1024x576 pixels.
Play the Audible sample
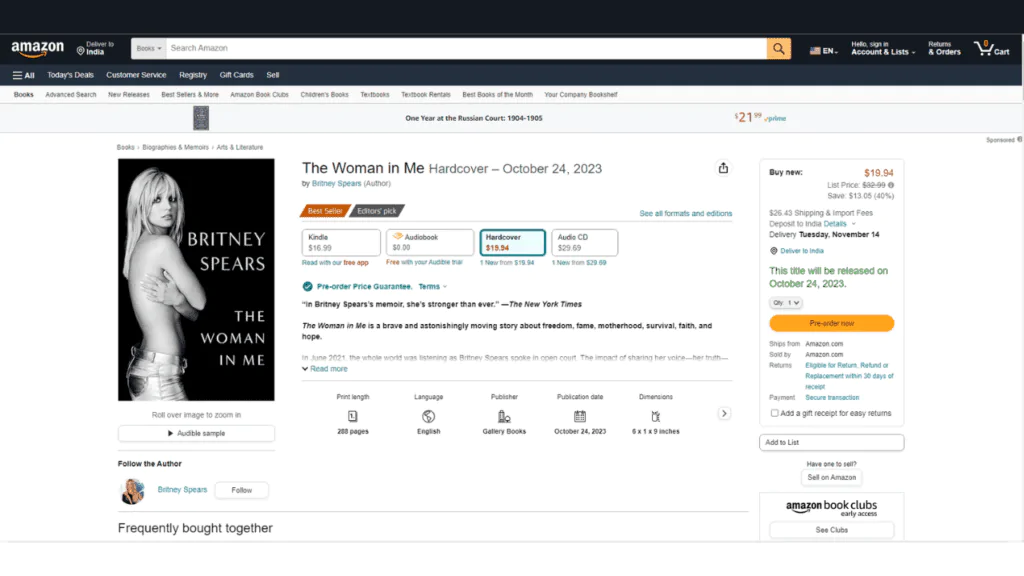[x=196, y=434]
